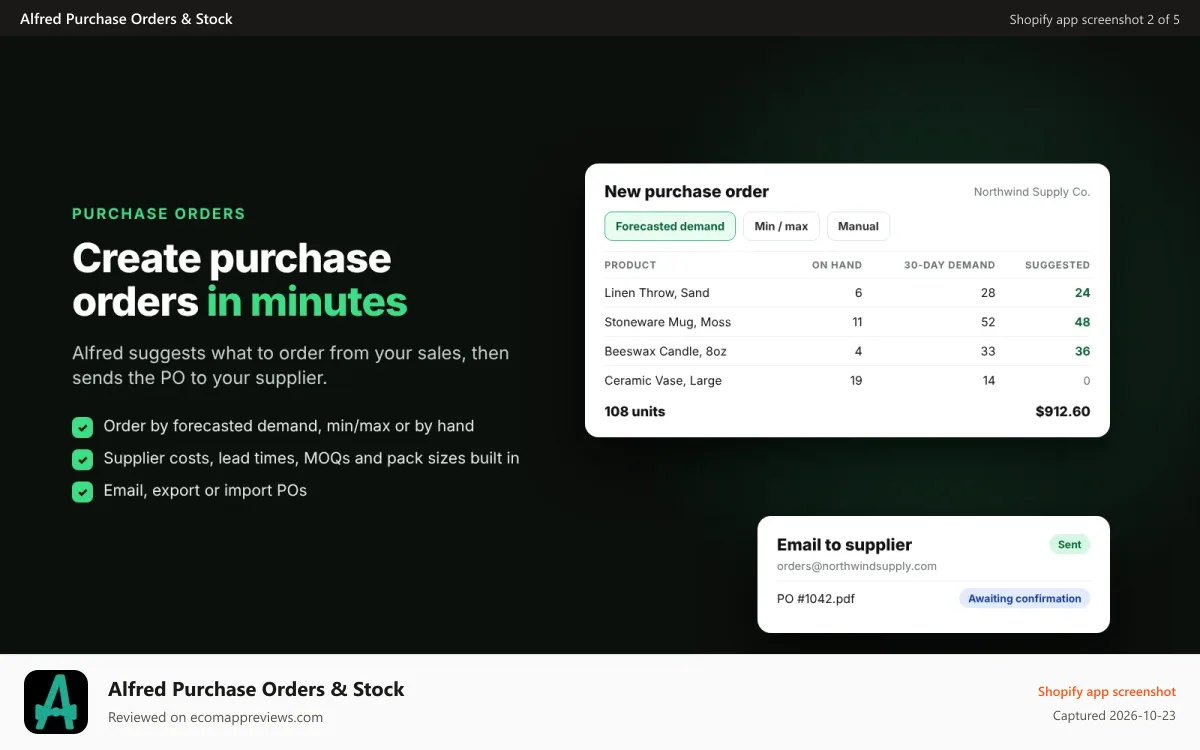Click the orders@northwindsupply.com email address
The width and height of the screenshot is (1200, 750).
(x=857, y=566)
